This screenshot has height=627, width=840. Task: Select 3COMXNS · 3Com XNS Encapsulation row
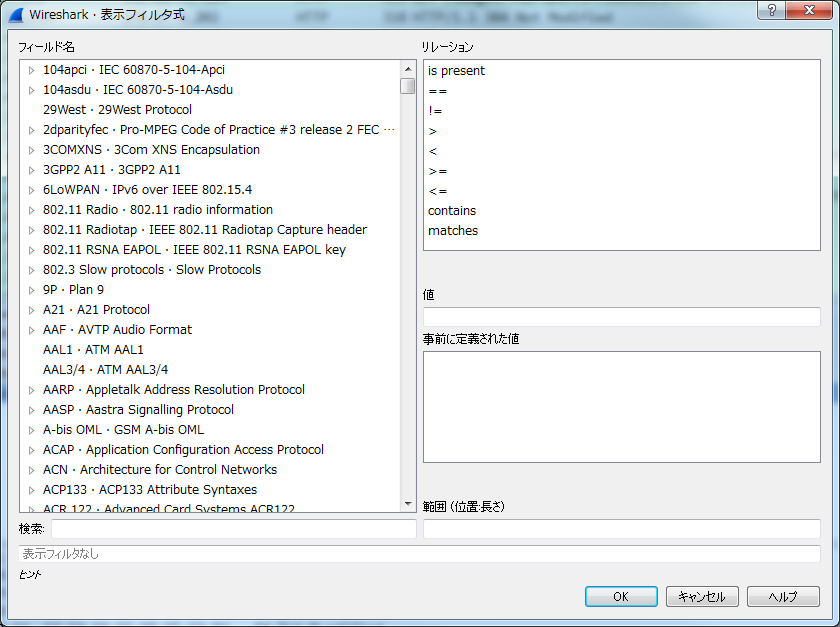tap(152, 150)
